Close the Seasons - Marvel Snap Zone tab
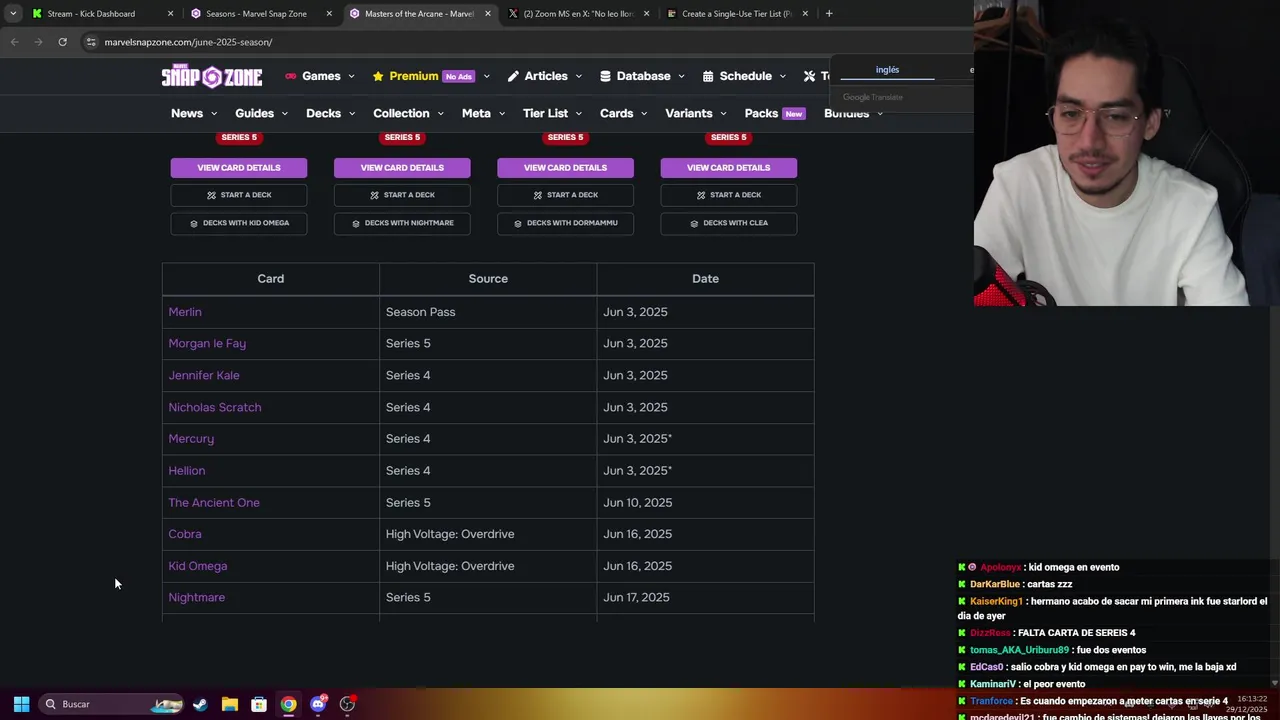Viewport: 1280px width, 720px height. 329,14
